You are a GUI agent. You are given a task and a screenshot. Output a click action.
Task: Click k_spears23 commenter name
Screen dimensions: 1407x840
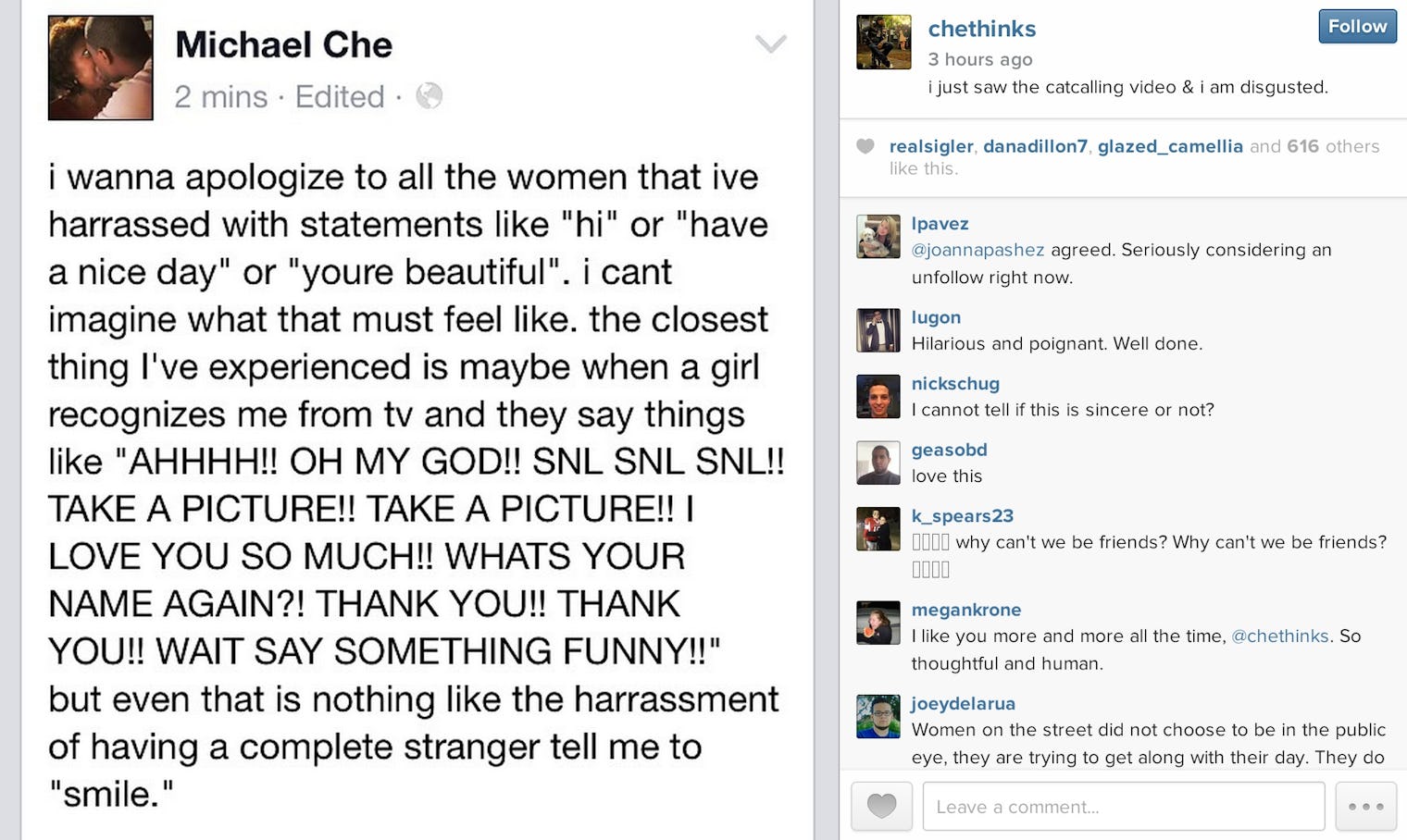[962, 516]
